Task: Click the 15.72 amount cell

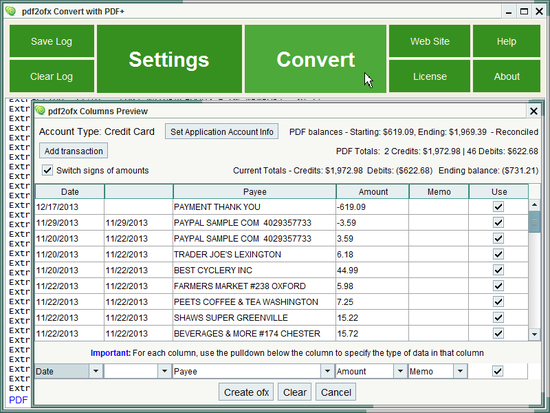Action: 372,333
